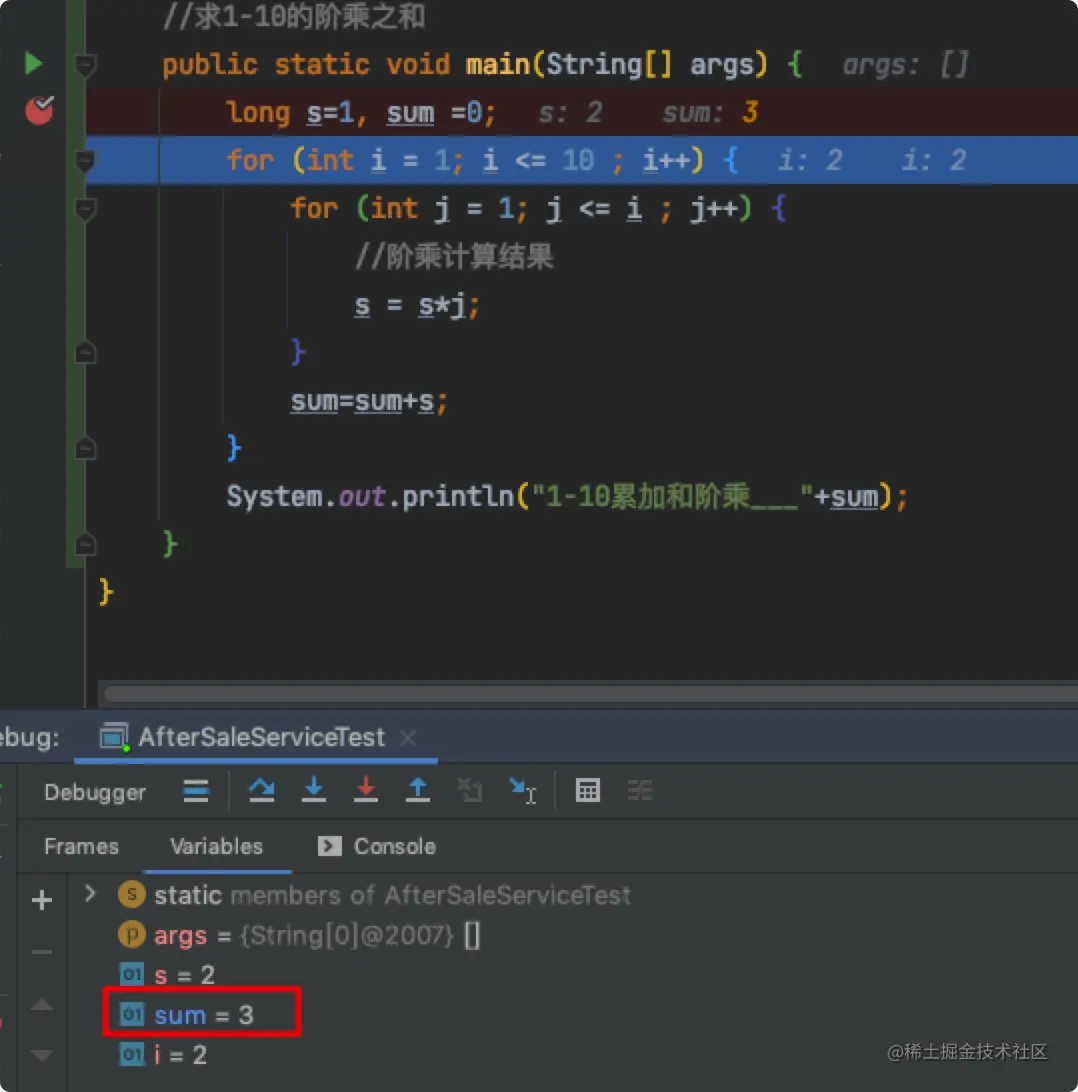1078x1092 pixels.
Task: Add a new watch with the plus icon
Action: coord(42,900)
